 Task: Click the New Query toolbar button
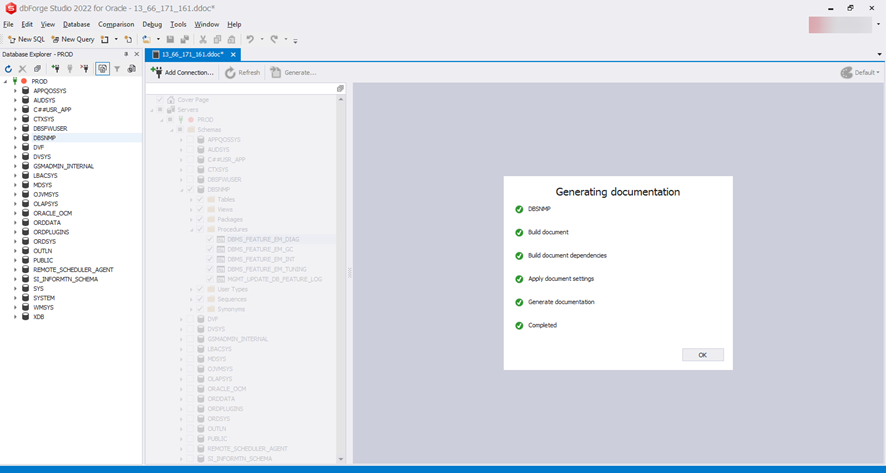click(x=73, y=40)
